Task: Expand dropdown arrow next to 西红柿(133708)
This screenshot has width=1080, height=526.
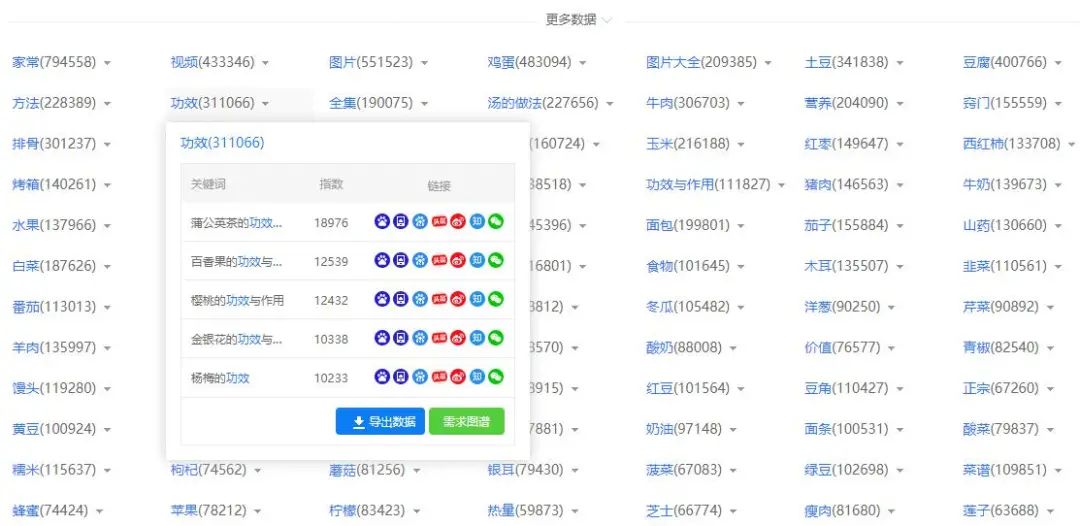Action: (x=1072, y=144)
